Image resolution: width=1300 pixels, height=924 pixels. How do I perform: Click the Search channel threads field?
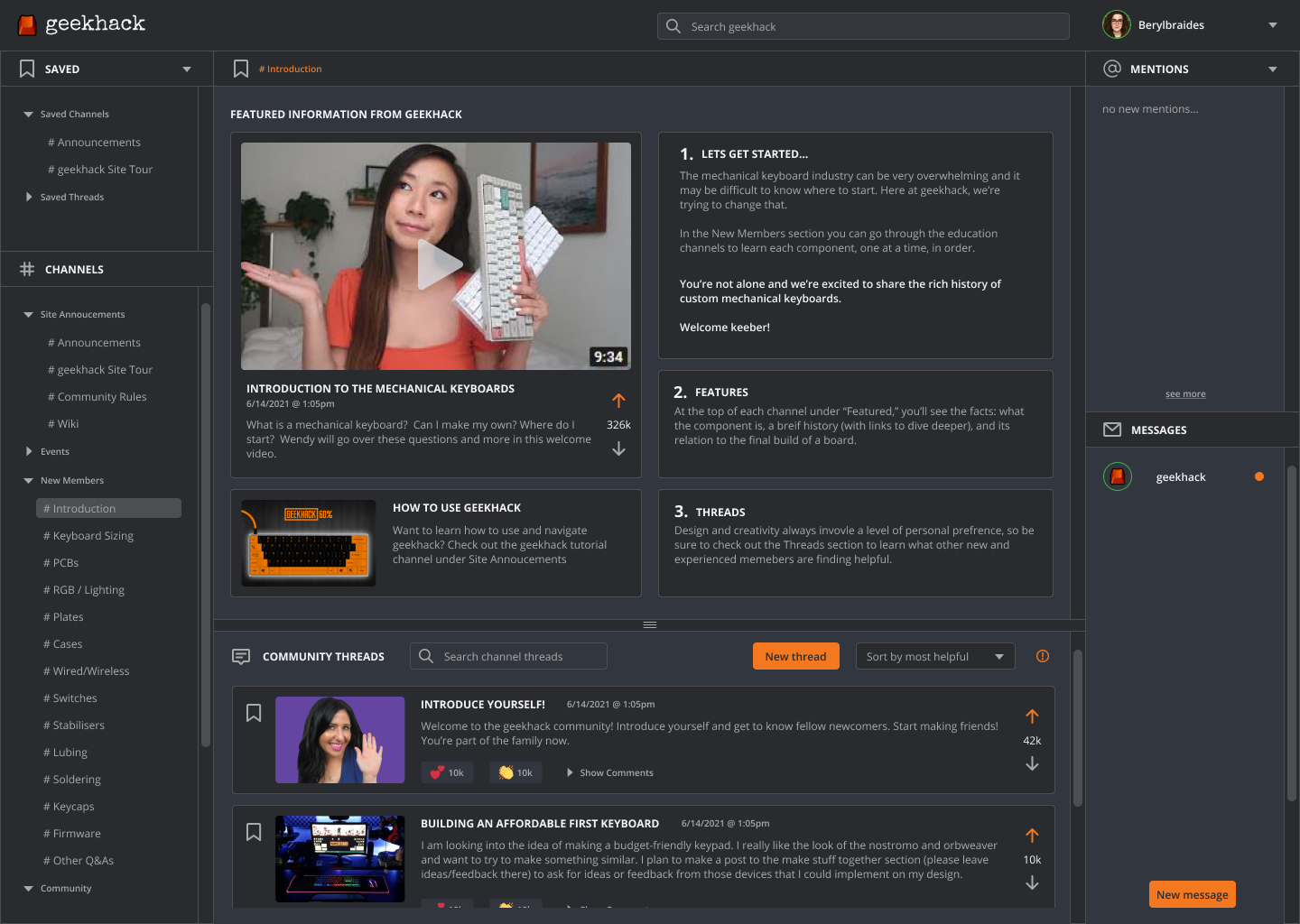click(x=508, y=656)
